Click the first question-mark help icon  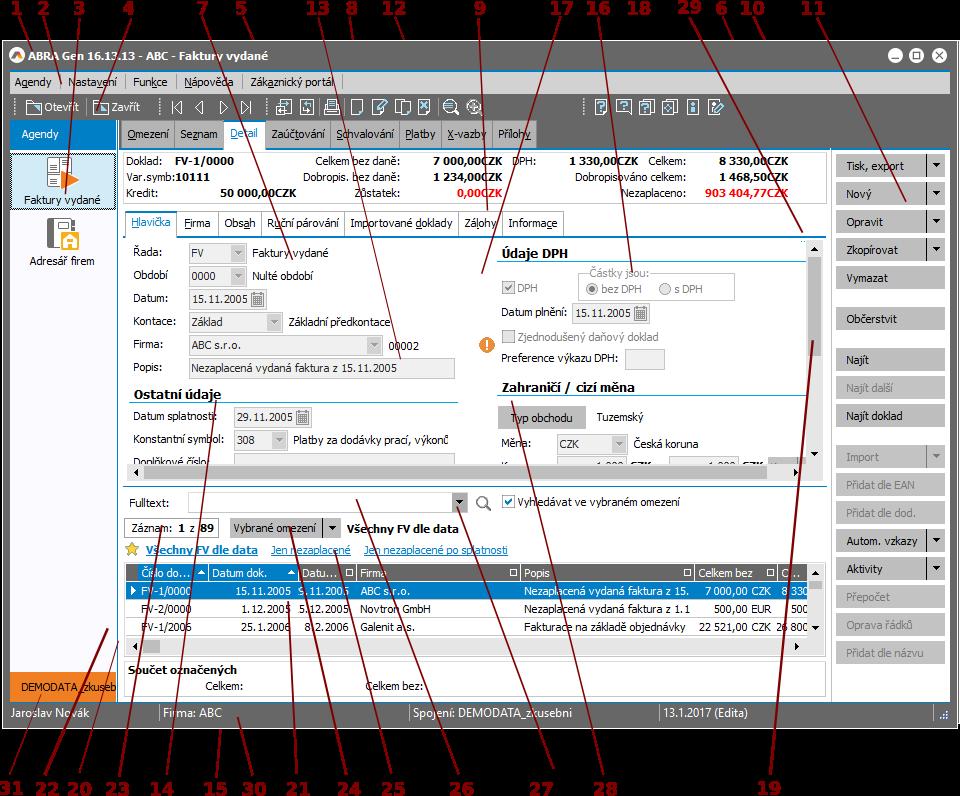pyautogui.click(x=601, y=108)
